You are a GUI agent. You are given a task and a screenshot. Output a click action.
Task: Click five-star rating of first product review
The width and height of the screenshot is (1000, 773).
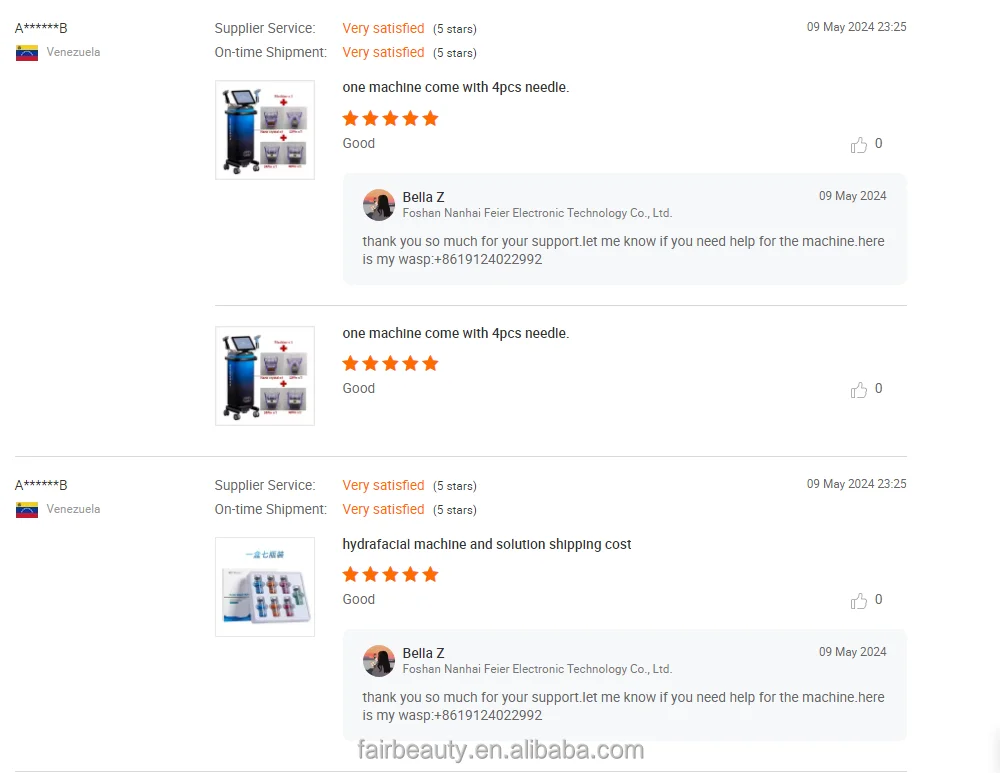390,118
